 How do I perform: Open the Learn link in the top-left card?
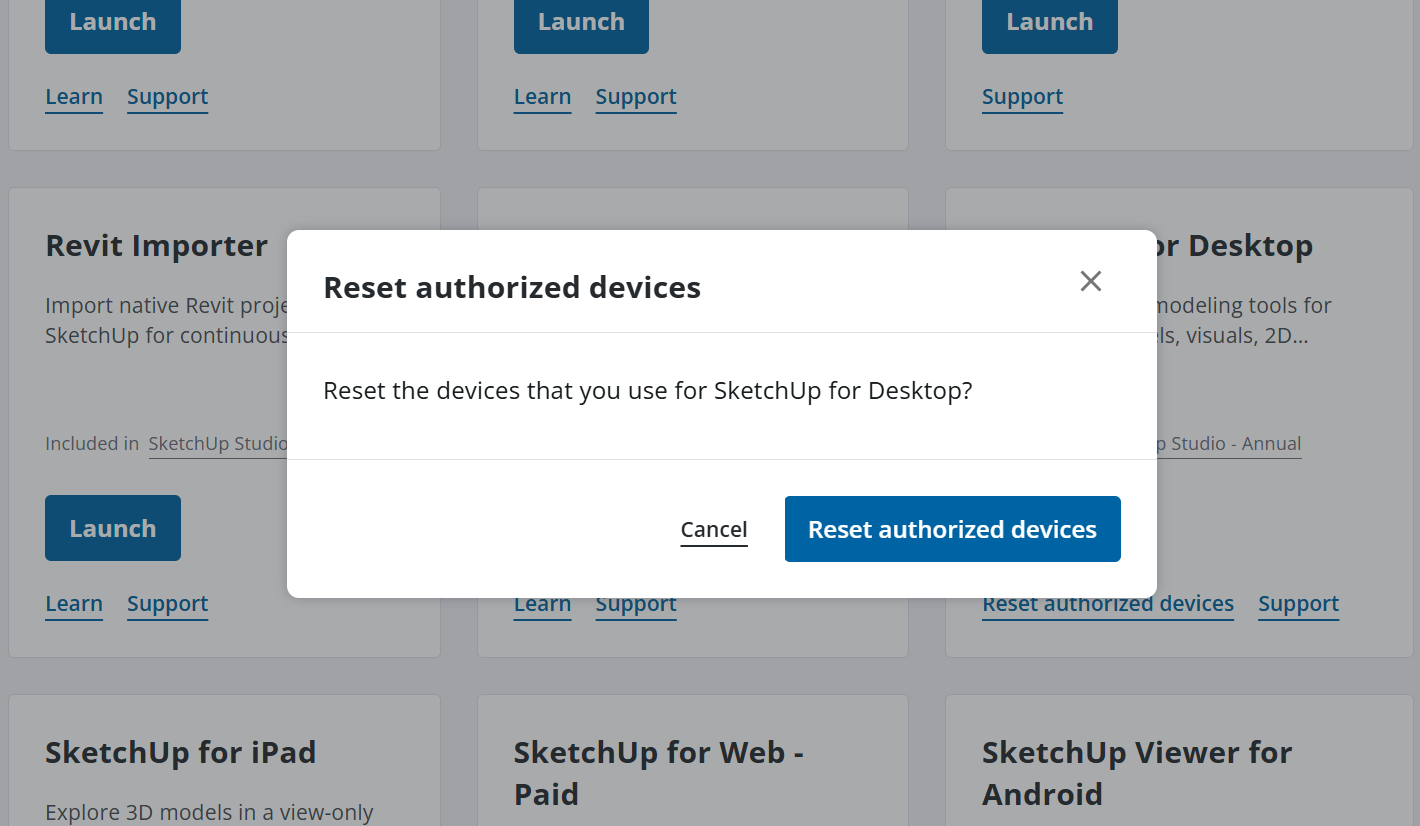coord(73,96)
